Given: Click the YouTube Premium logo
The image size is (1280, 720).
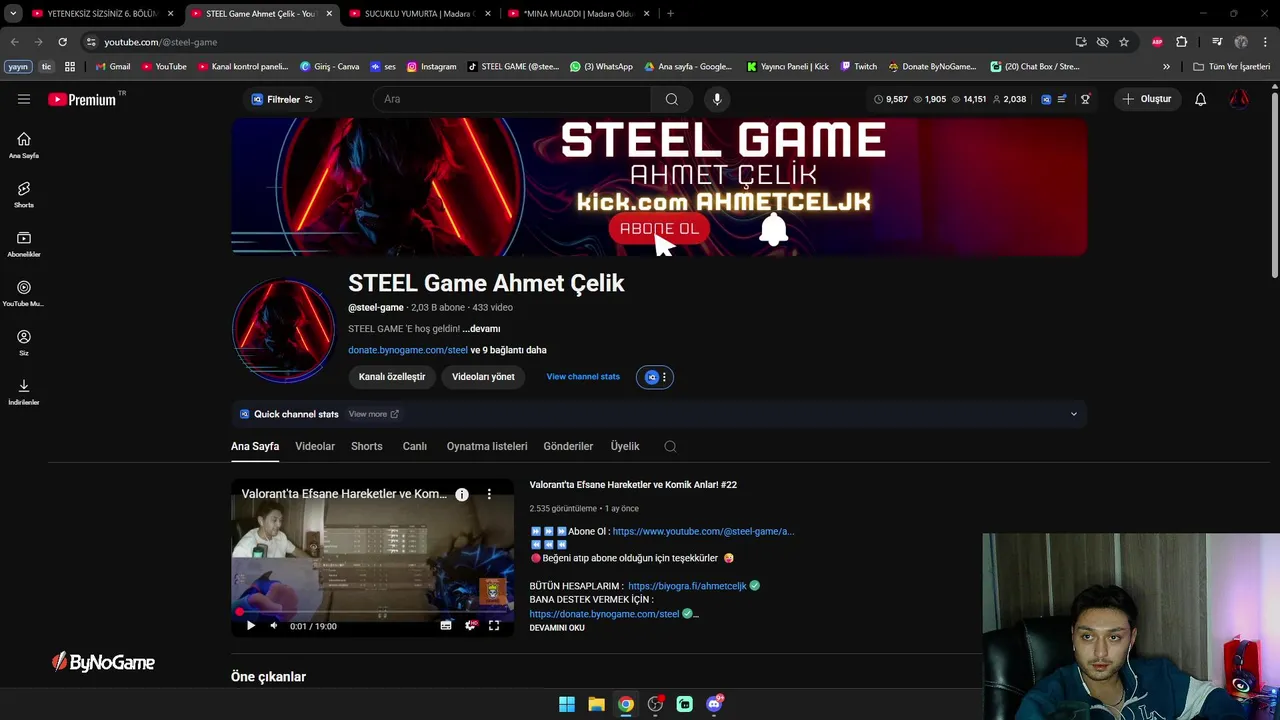Looking at the screenshot, I should click(84, 99).
